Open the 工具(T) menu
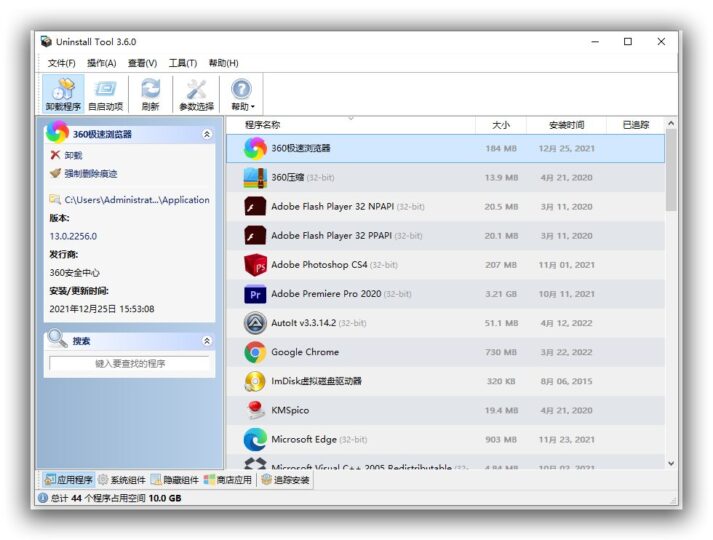This screenshot has width=713, height=540. coord(183,63)
